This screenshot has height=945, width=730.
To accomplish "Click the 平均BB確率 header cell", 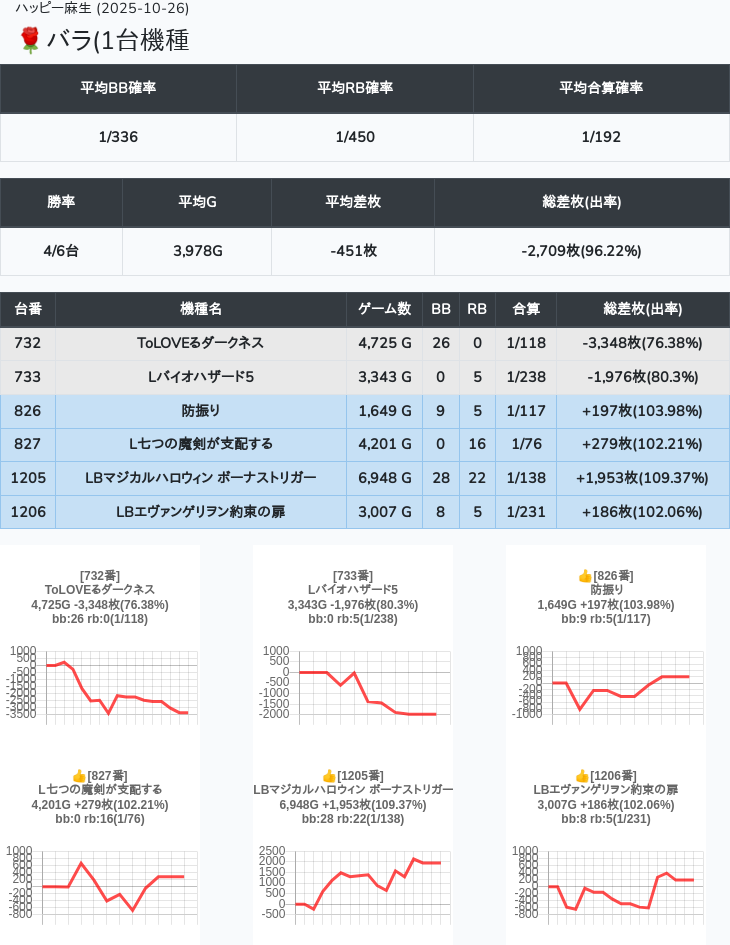I will coord(118,88).
